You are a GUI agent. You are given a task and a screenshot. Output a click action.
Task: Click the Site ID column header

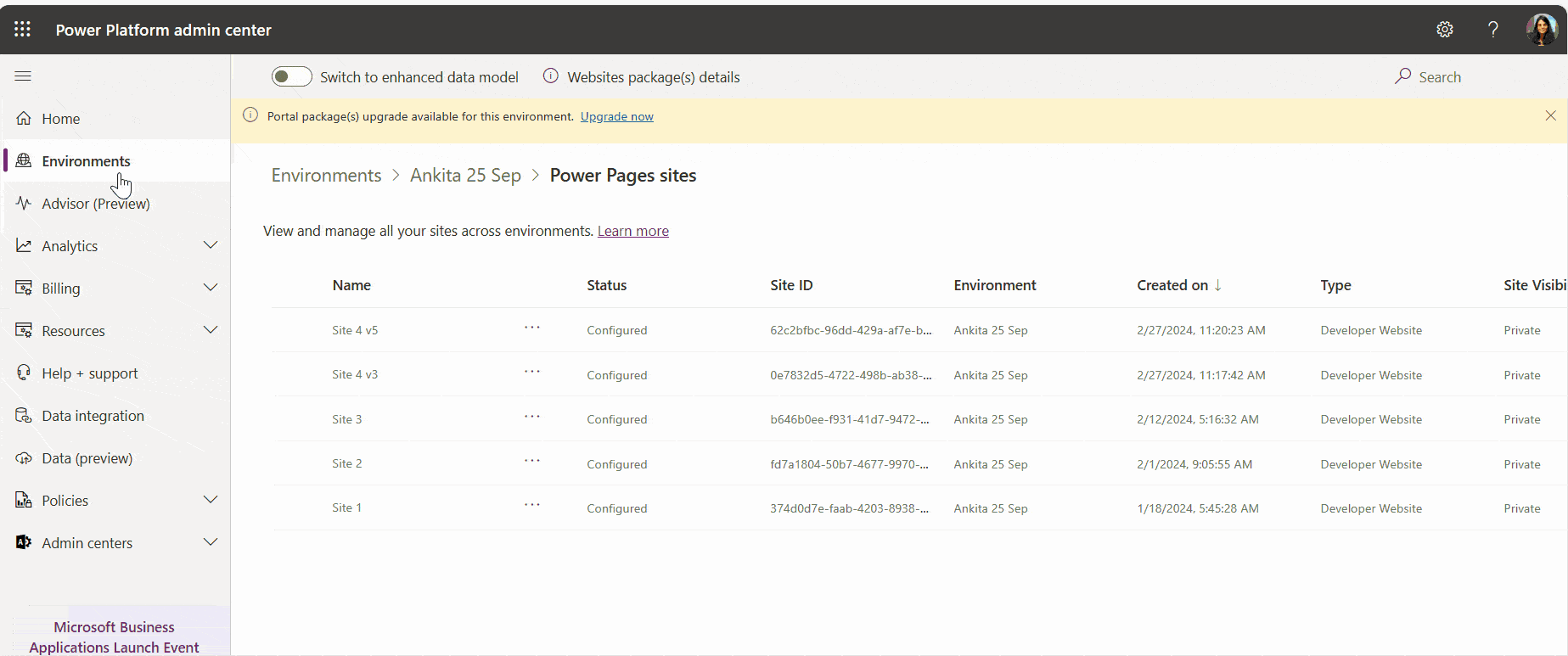tap(791, 285)
